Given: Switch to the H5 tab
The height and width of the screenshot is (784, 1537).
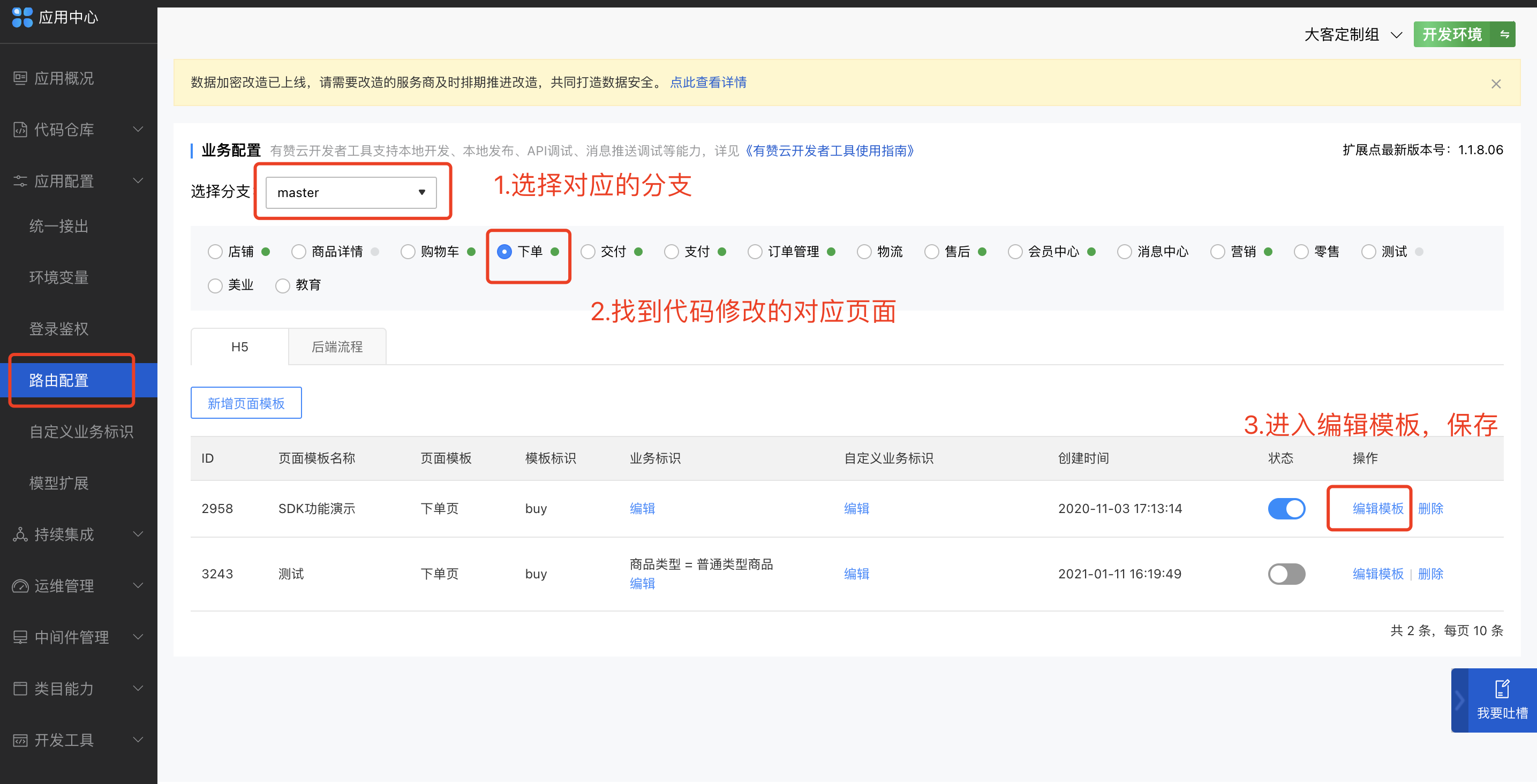Looking at the screenshot, I should tap(239, 346).
